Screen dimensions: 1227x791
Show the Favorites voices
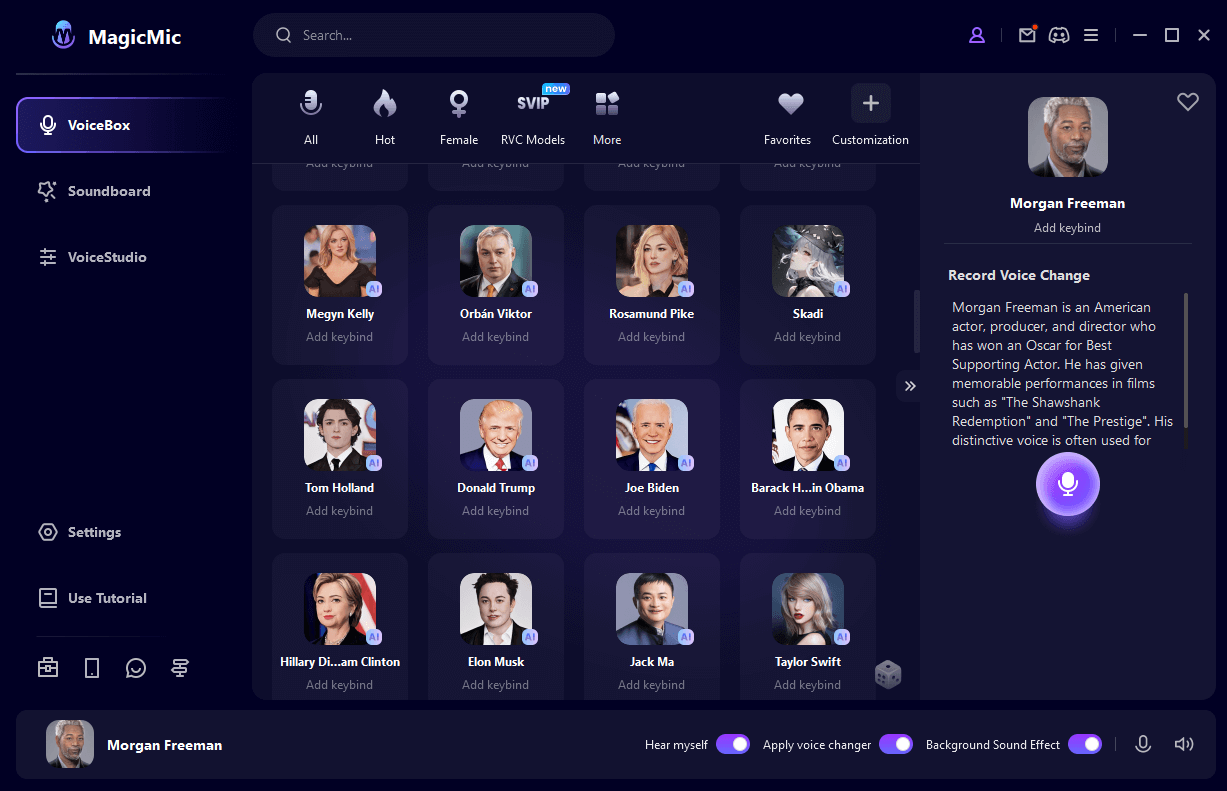(788, 117)
